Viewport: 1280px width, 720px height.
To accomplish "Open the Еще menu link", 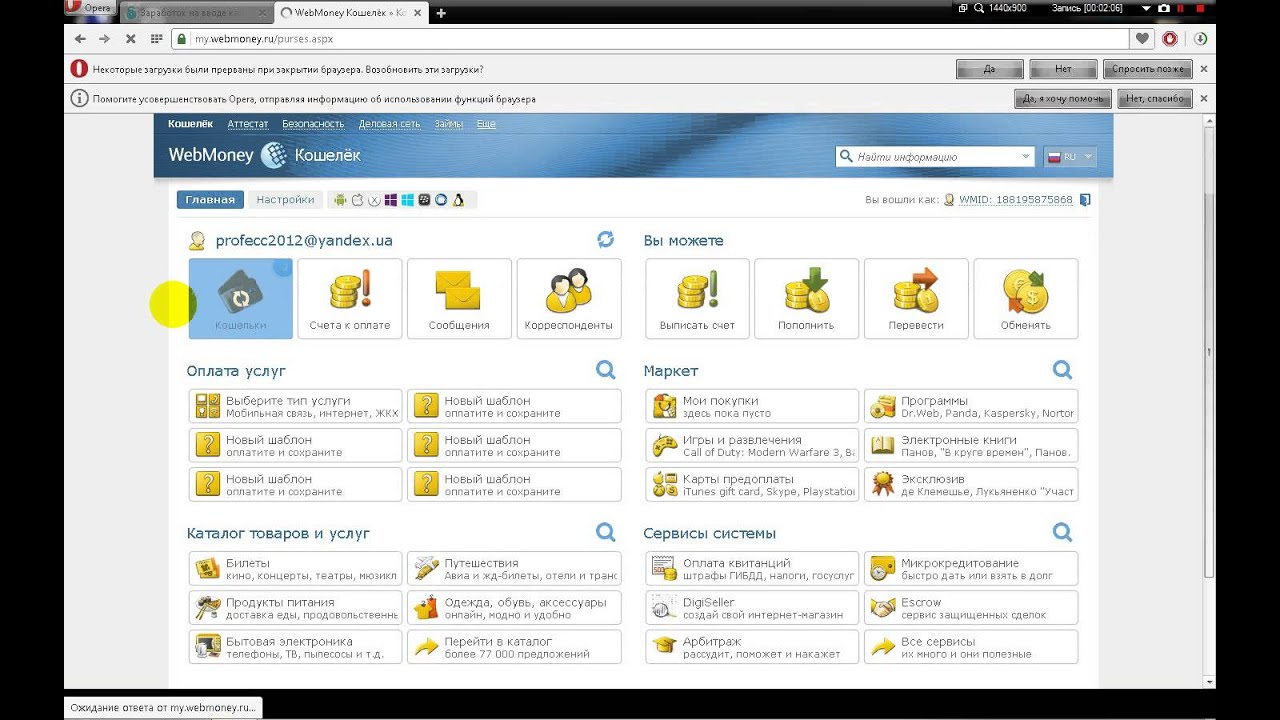I will coord(486,124).
